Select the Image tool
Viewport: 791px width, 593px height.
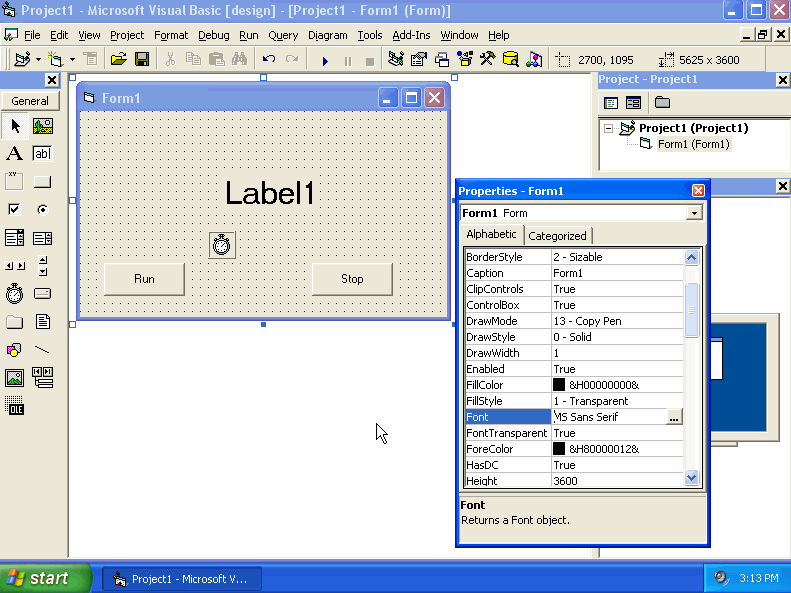(15, 378)
